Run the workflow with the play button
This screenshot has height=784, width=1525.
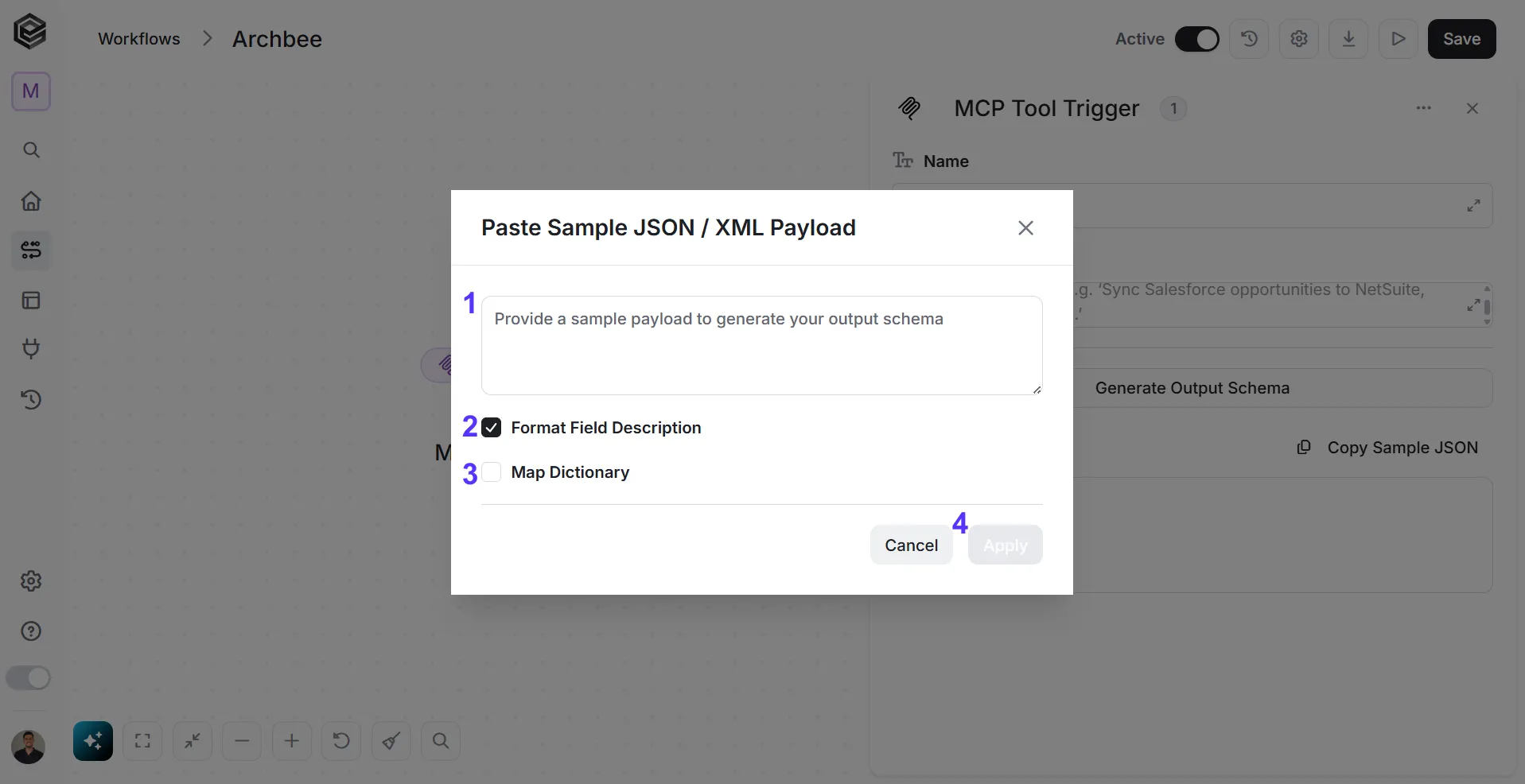1399,39
